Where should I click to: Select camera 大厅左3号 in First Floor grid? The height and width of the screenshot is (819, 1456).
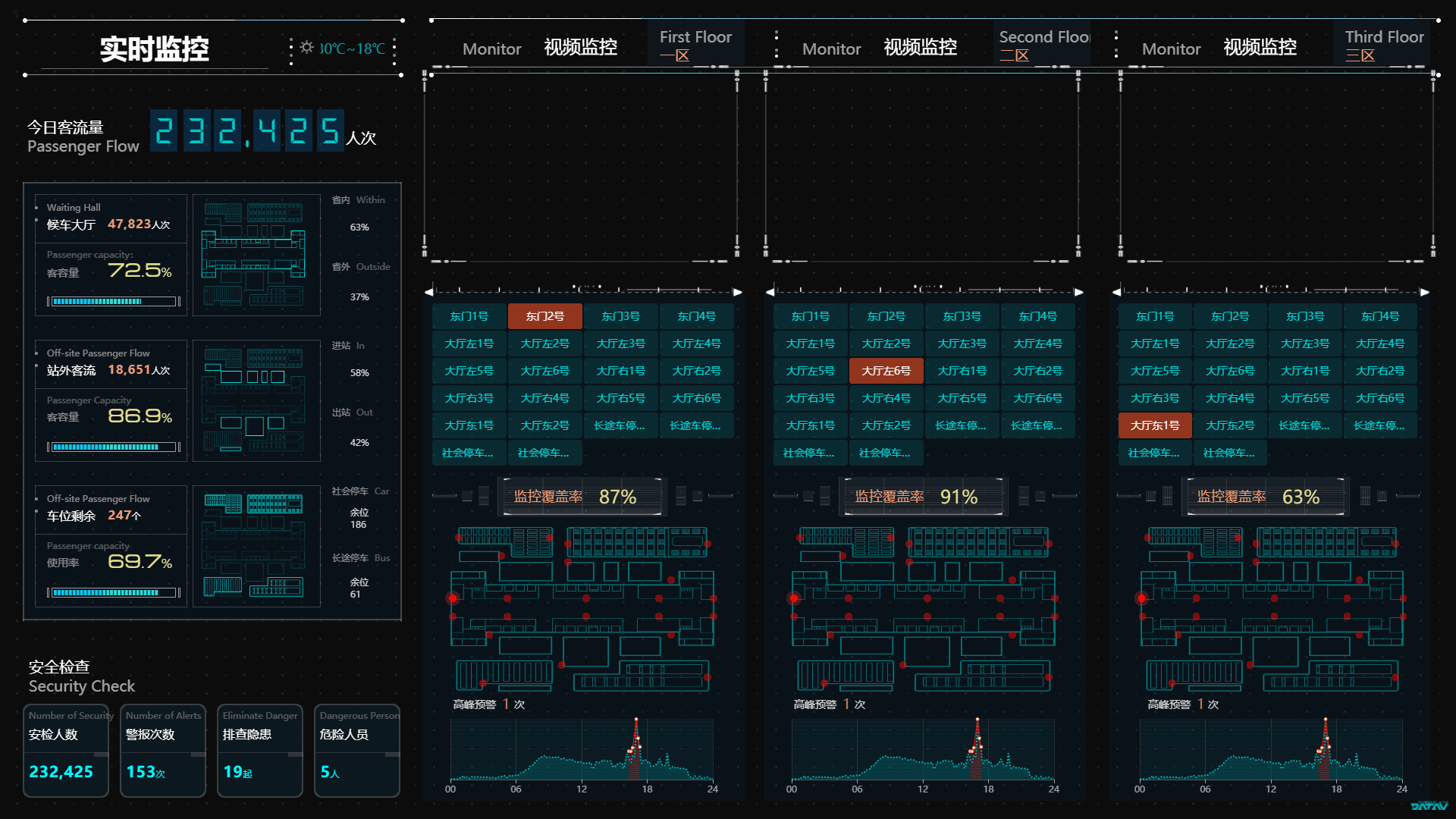[621, 344]
